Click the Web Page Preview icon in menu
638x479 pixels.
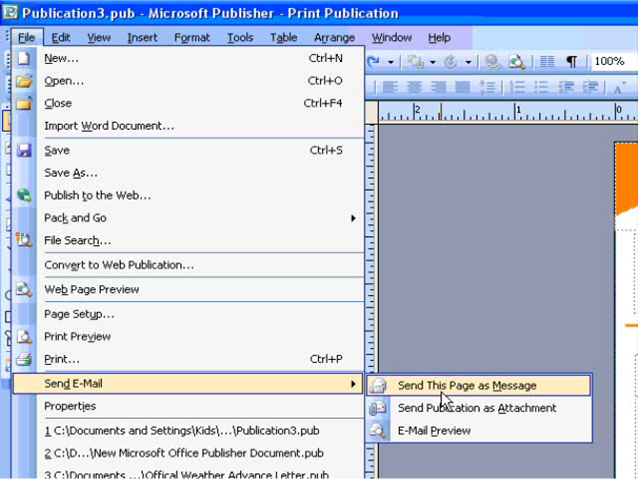(x=24, y=289)
